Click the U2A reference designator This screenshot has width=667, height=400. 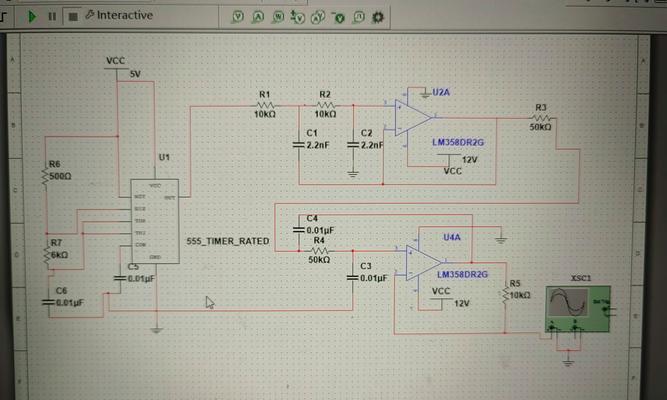coord(441,92)
